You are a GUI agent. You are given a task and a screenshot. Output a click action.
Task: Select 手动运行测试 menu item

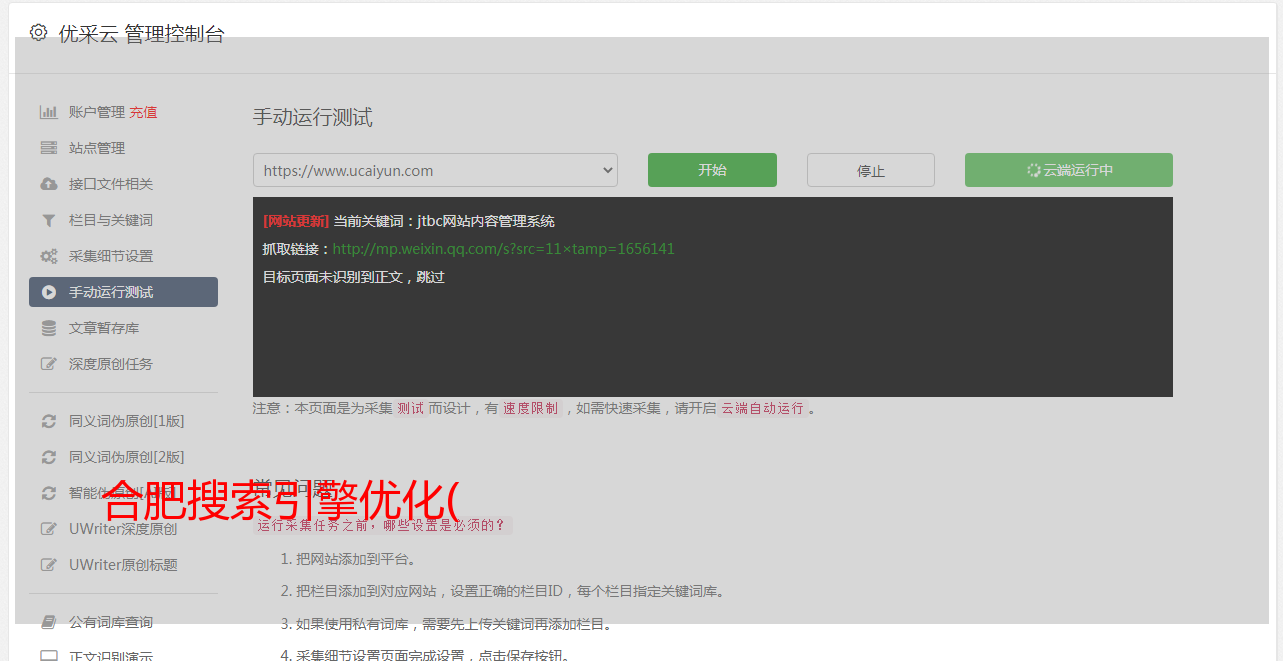tap(123, 292)
